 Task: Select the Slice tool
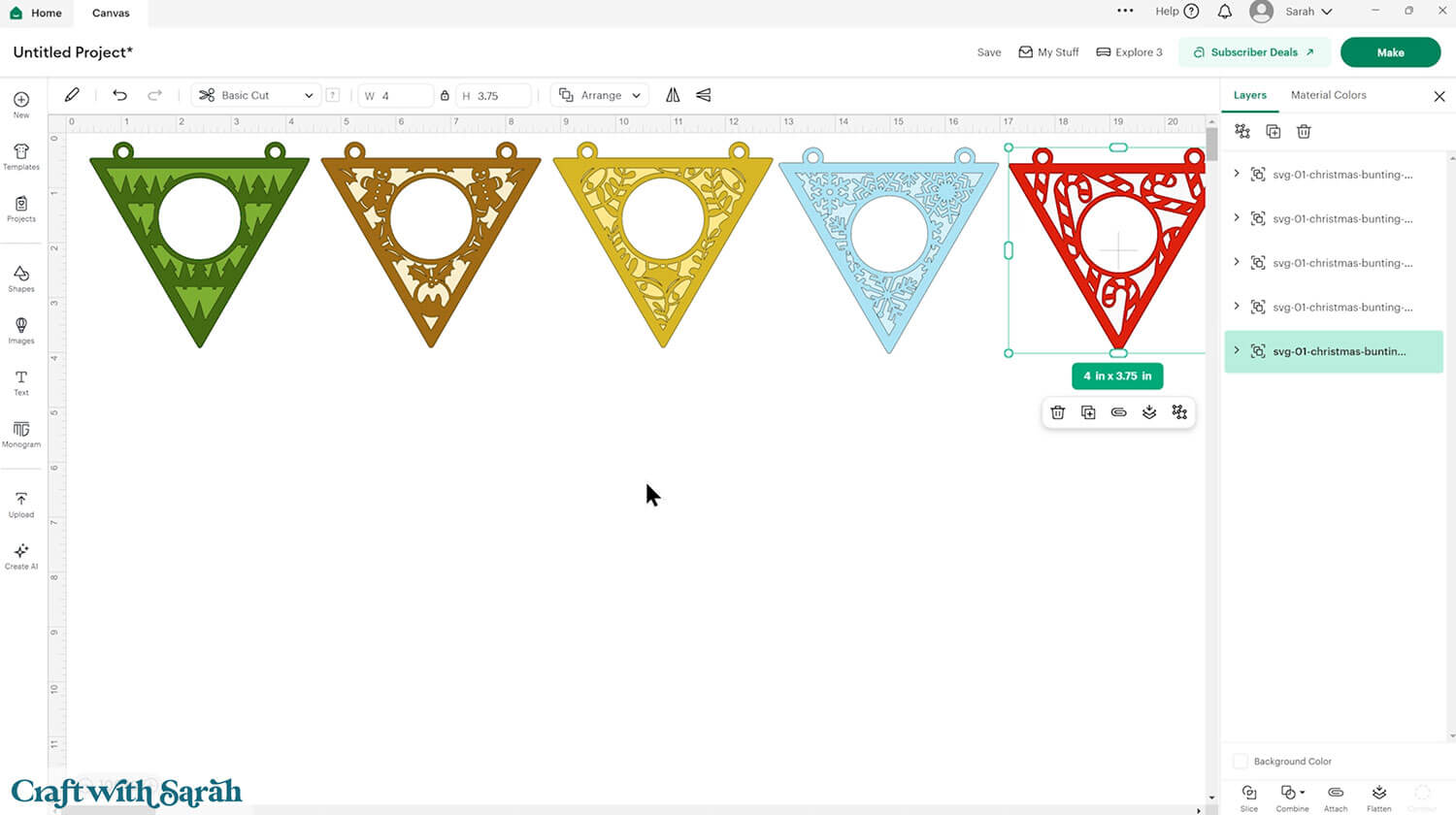(x=1249, y=796)
